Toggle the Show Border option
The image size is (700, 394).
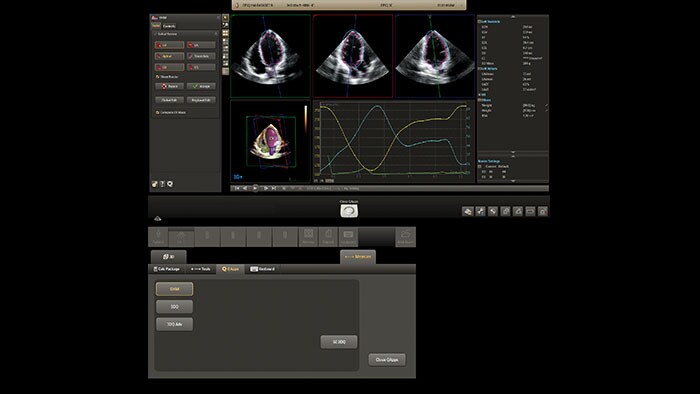pos(158,77)
